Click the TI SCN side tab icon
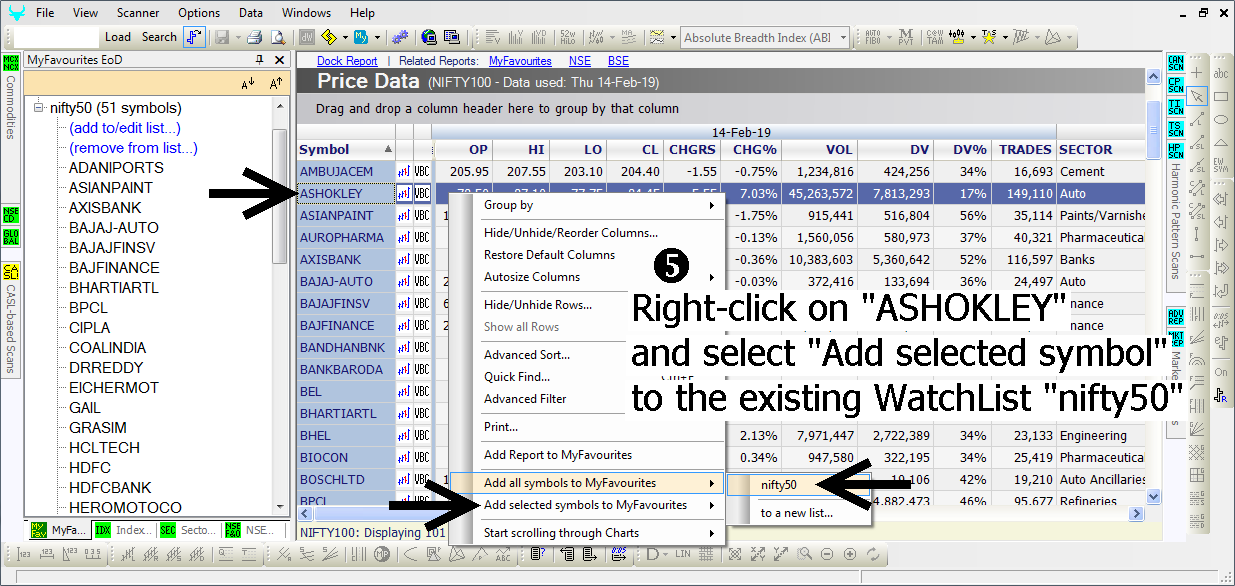 [x=1175, y=107]
